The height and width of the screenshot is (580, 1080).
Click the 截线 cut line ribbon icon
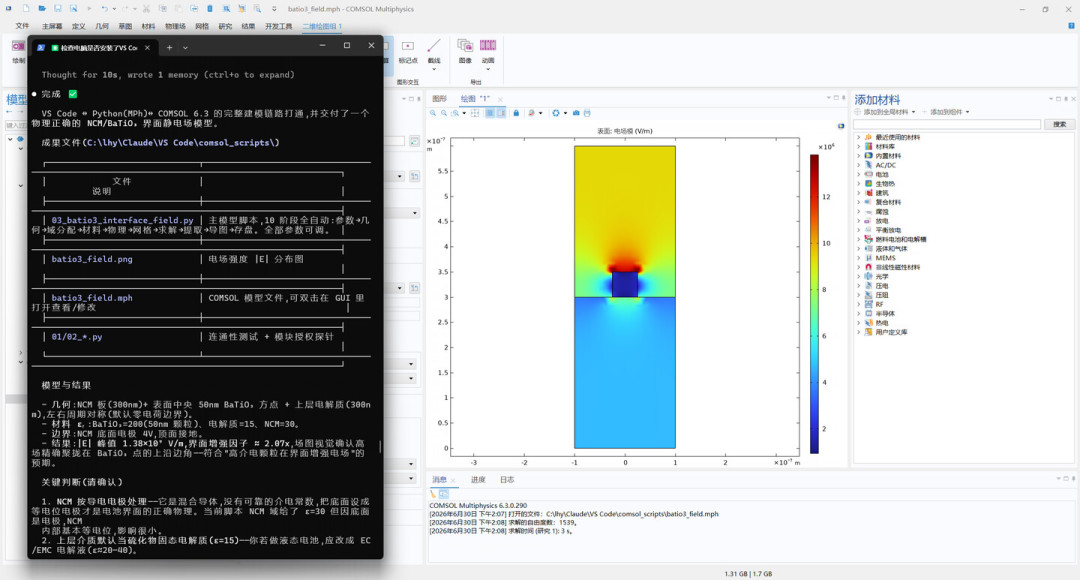point(434,46)
